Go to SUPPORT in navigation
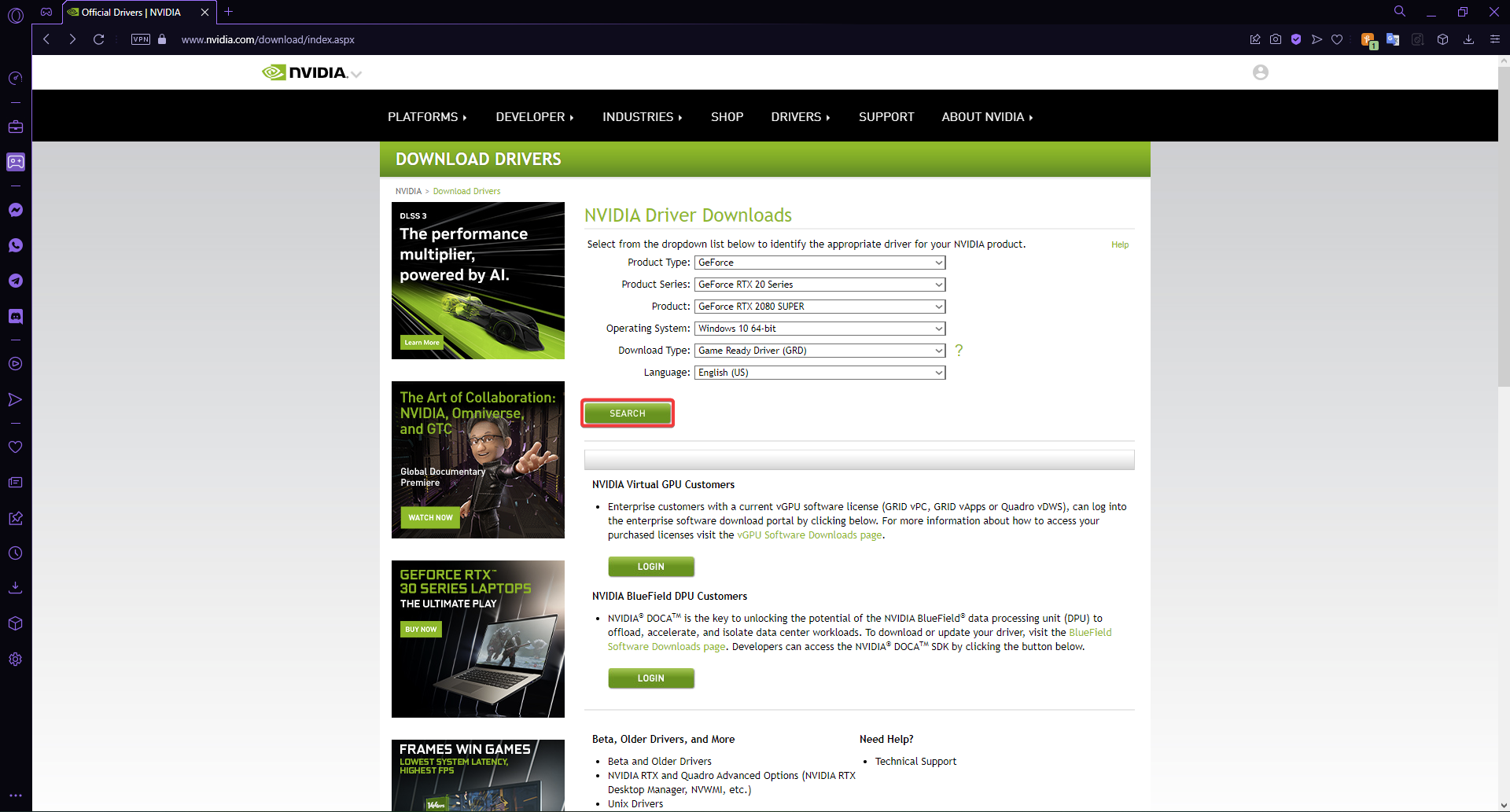Screen dimensions: 1510x812 pyautogui.click(x=886, y=117)
